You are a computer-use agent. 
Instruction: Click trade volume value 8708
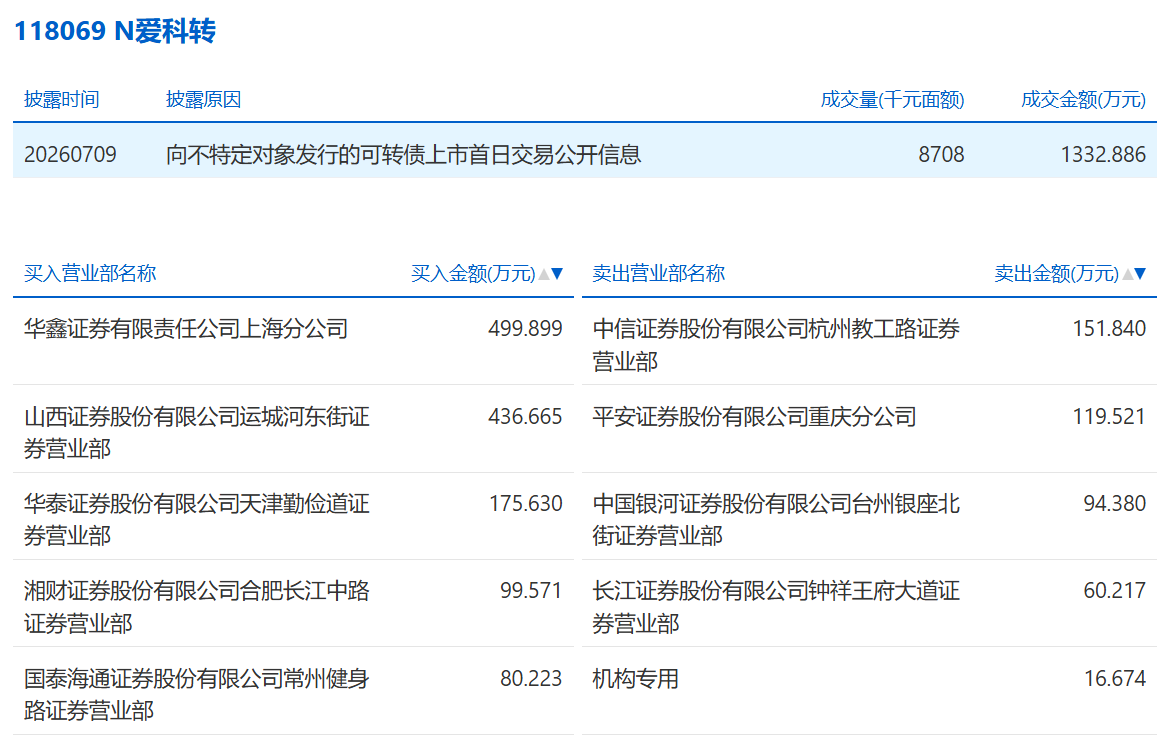tap(941, 155)
